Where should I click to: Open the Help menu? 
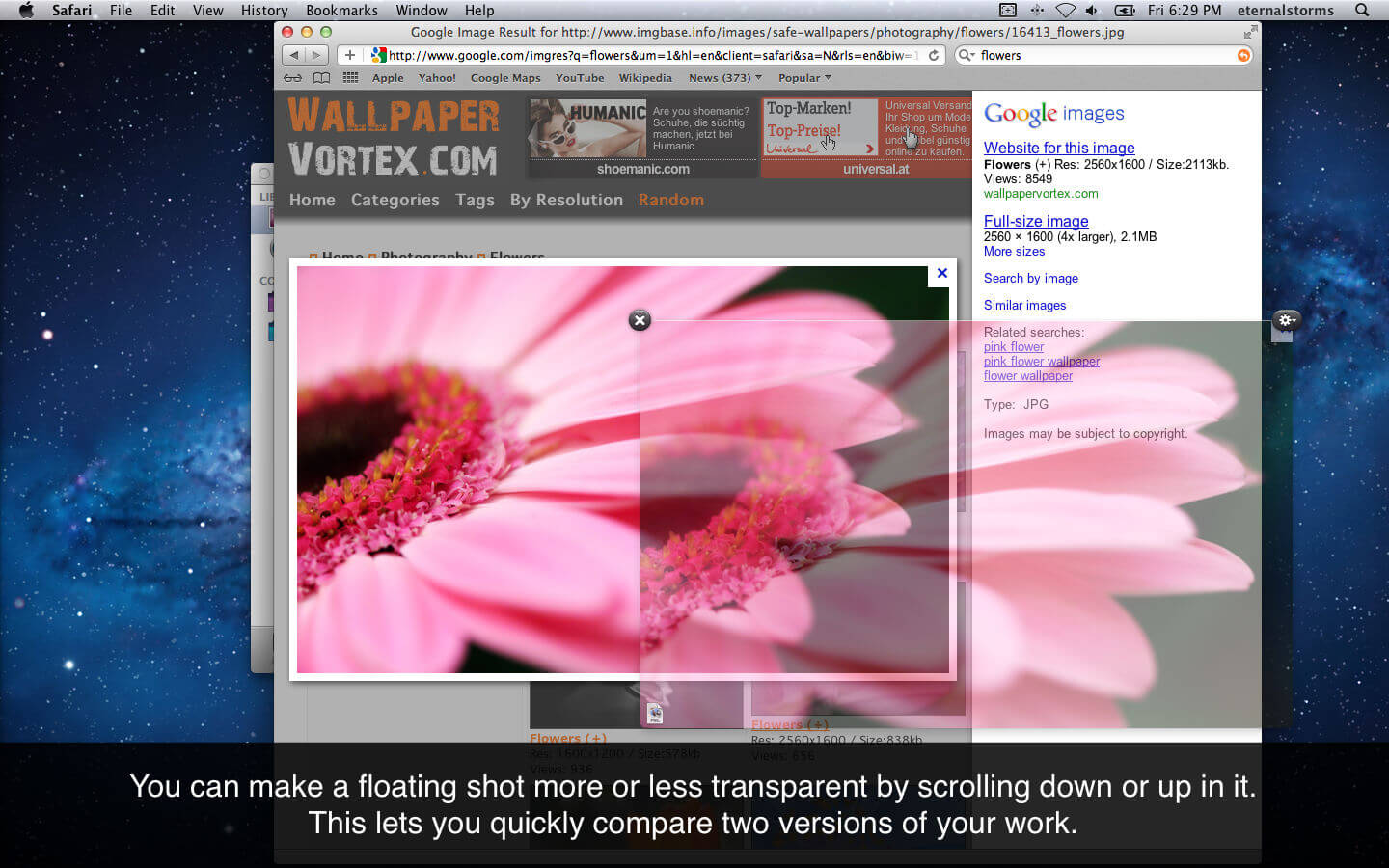479,11
